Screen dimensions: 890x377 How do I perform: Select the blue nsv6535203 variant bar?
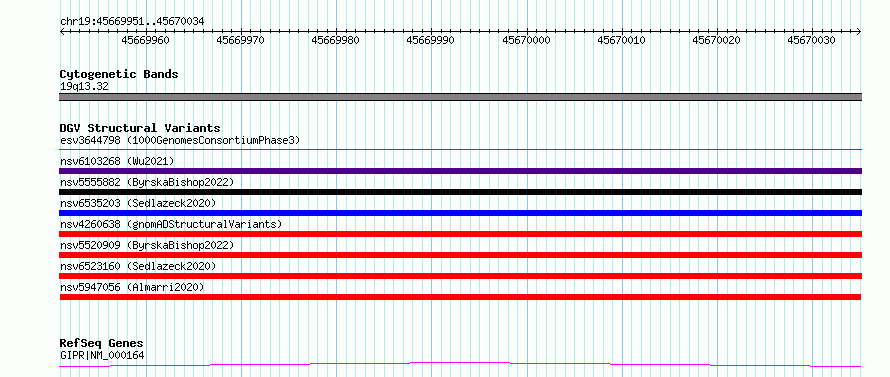click(x=460, y=213)
